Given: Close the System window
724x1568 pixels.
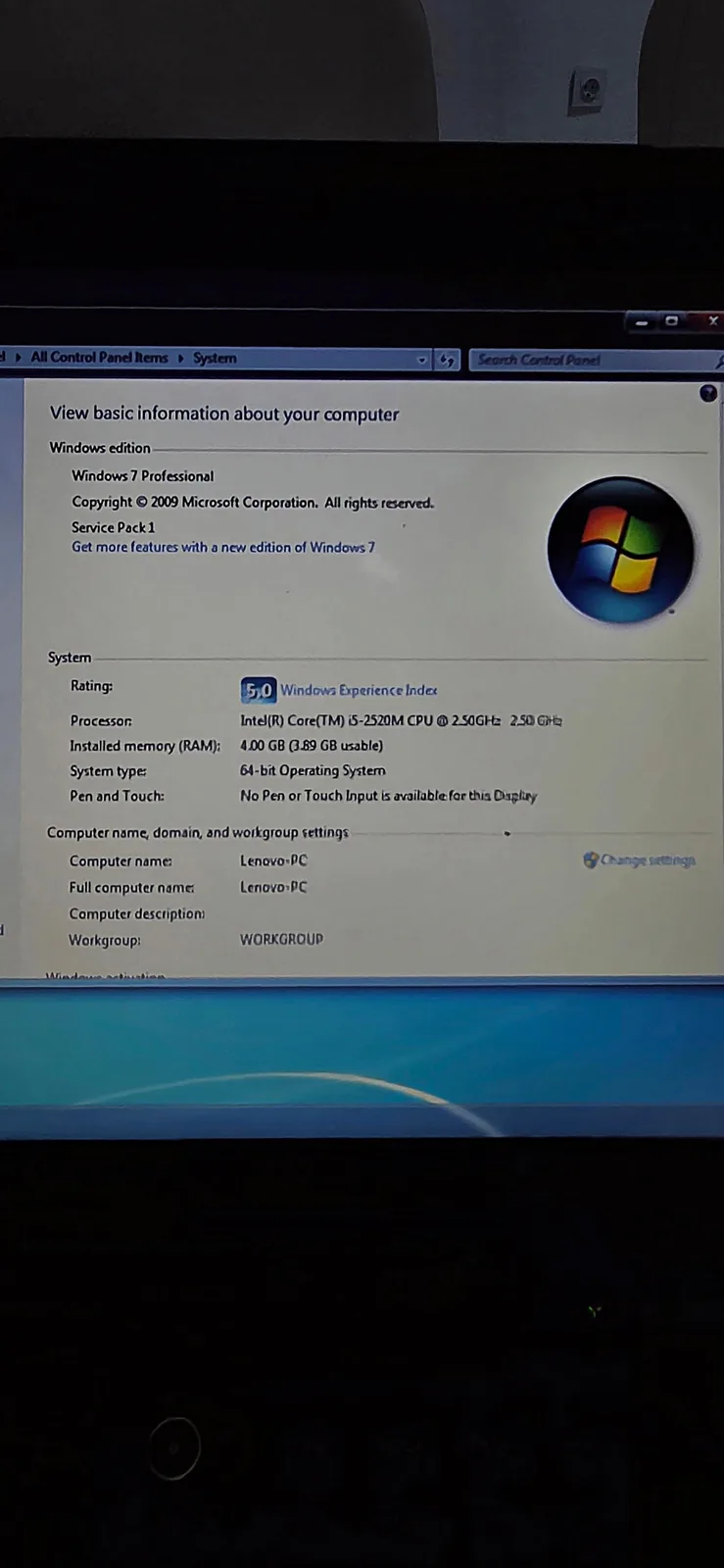Looking at the screenshot, I should point(712,320).
